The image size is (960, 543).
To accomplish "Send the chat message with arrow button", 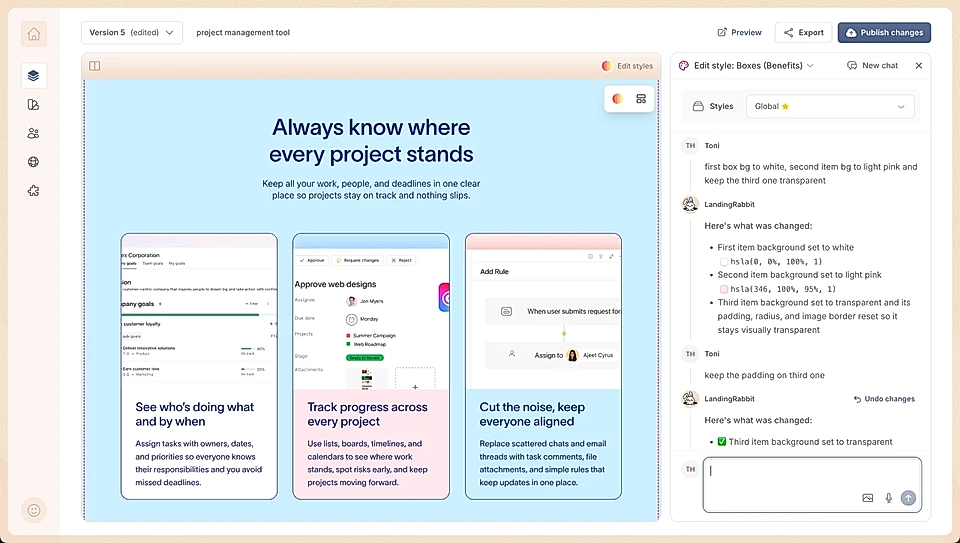I will tap(908, 498).
